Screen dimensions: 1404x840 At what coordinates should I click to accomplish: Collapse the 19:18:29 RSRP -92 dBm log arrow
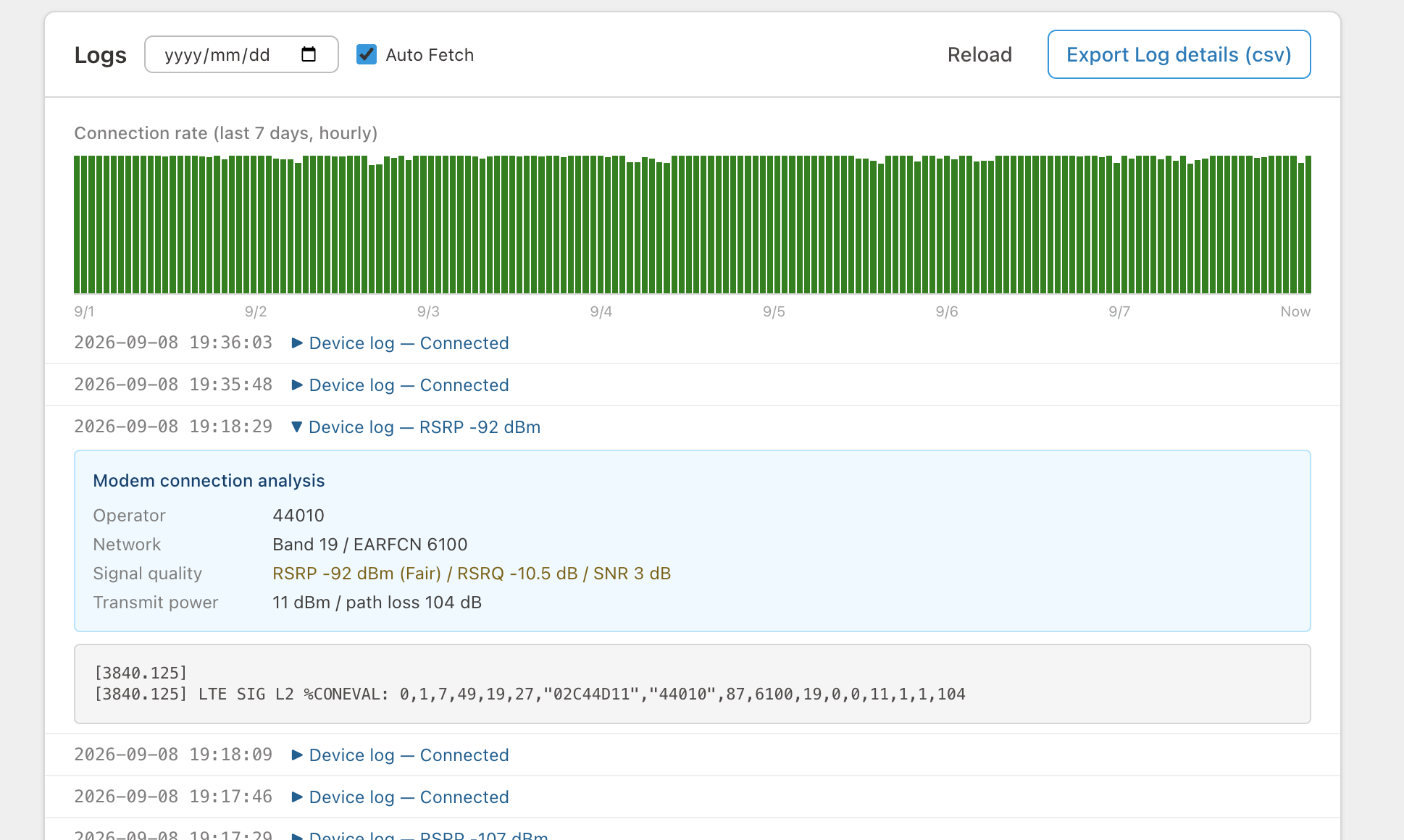296,427
